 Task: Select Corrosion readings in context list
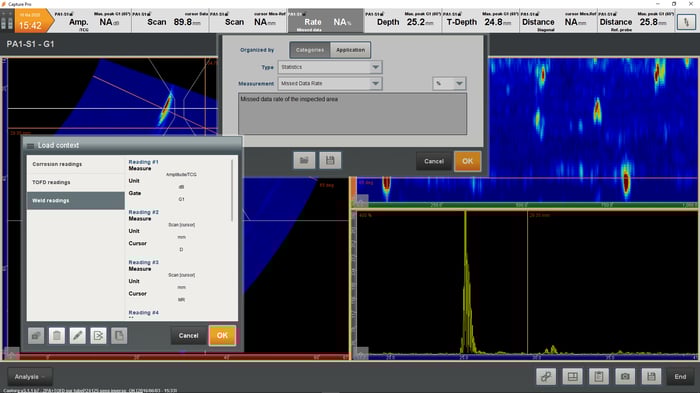[x=75, y=164]
